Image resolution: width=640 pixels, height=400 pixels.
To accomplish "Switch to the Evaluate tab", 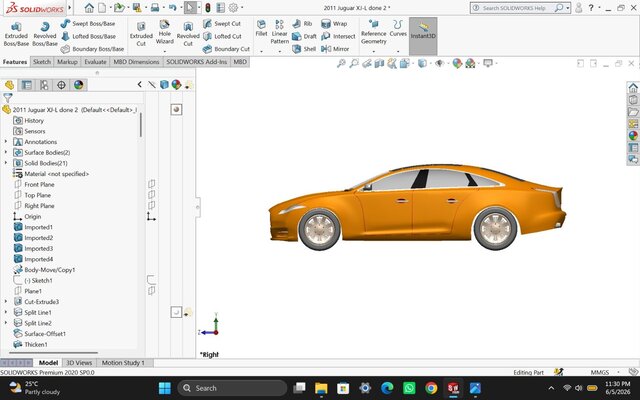I will point(95,62).
